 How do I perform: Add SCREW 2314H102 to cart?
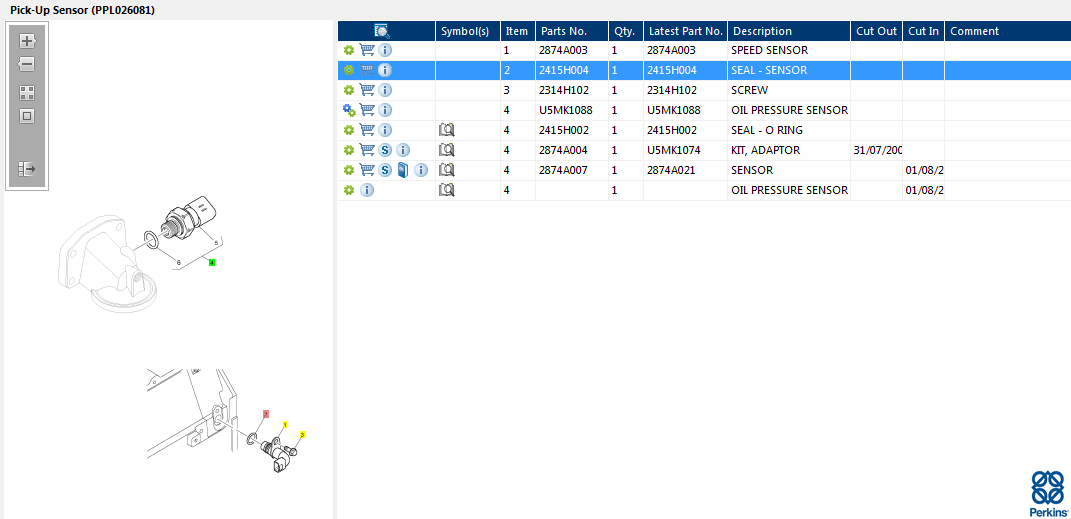pyautogui.click(x=367, y=89)
